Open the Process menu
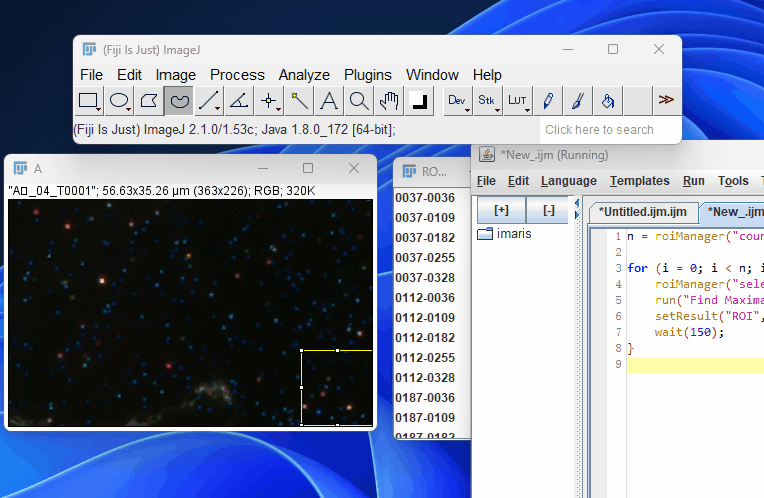This screenshot has height=498, width=764. click(x=237, y=75)
